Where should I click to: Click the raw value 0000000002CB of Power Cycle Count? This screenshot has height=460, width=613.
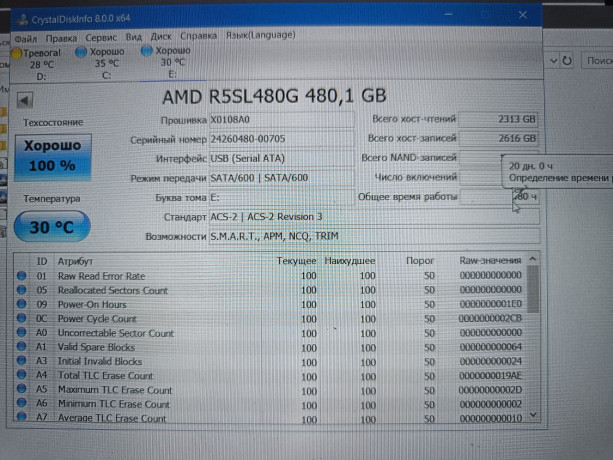[x=490, y=318]
